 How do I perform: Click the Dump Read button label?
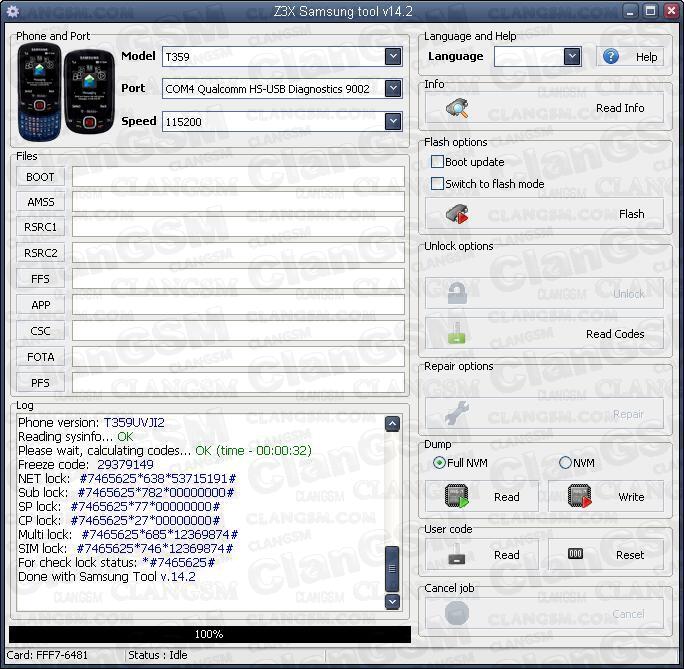(x=506, y=497)
